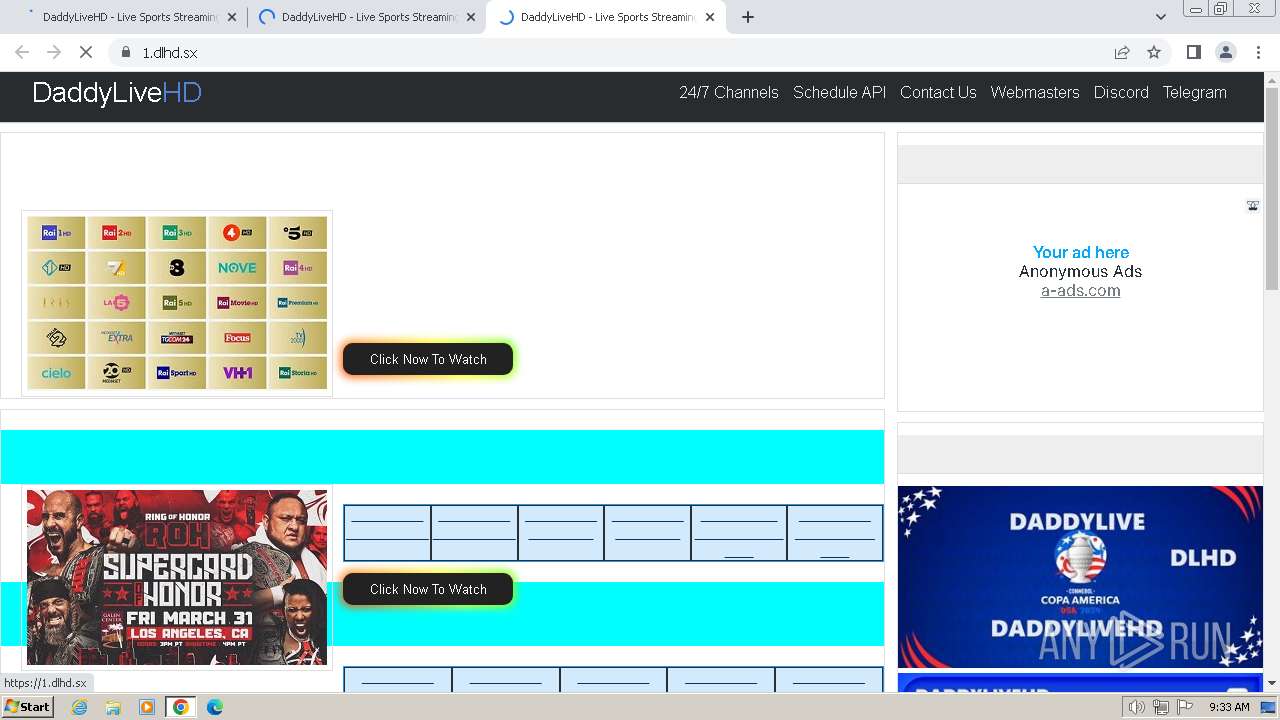This screenshot has width=1280, height=720.
Task: Share this page icon
Action: (x=1122, y=52)
